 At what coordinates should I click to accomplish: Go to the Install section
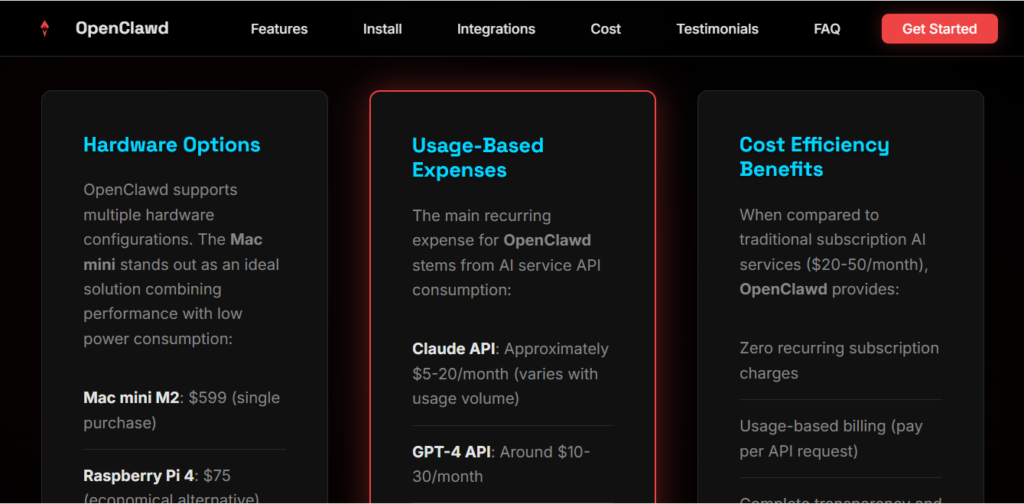coord(382,29)
